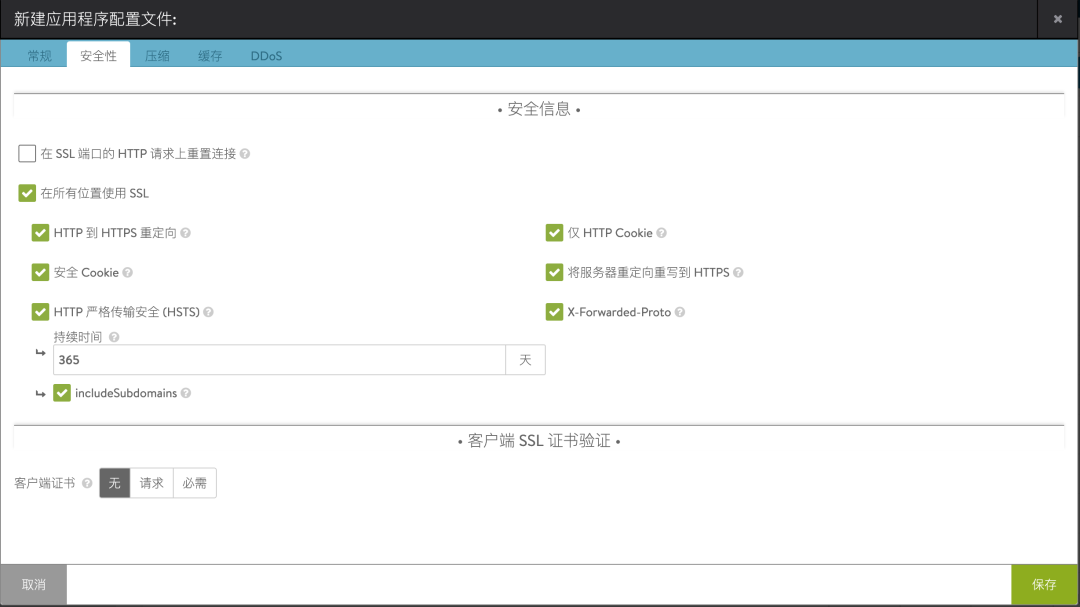
Task: Open help icon for 客户端证书
Action: [x=87, y=483]
